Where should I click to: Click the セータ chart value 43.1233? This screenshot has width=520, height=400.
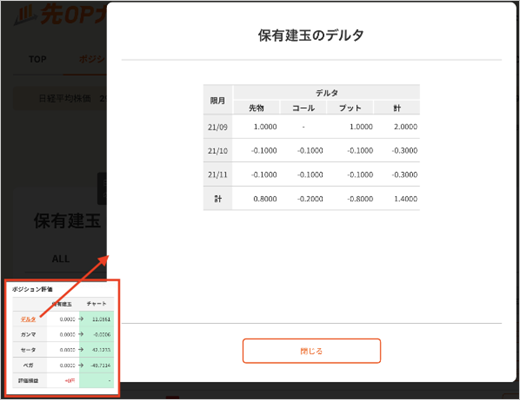pos(101,350)
